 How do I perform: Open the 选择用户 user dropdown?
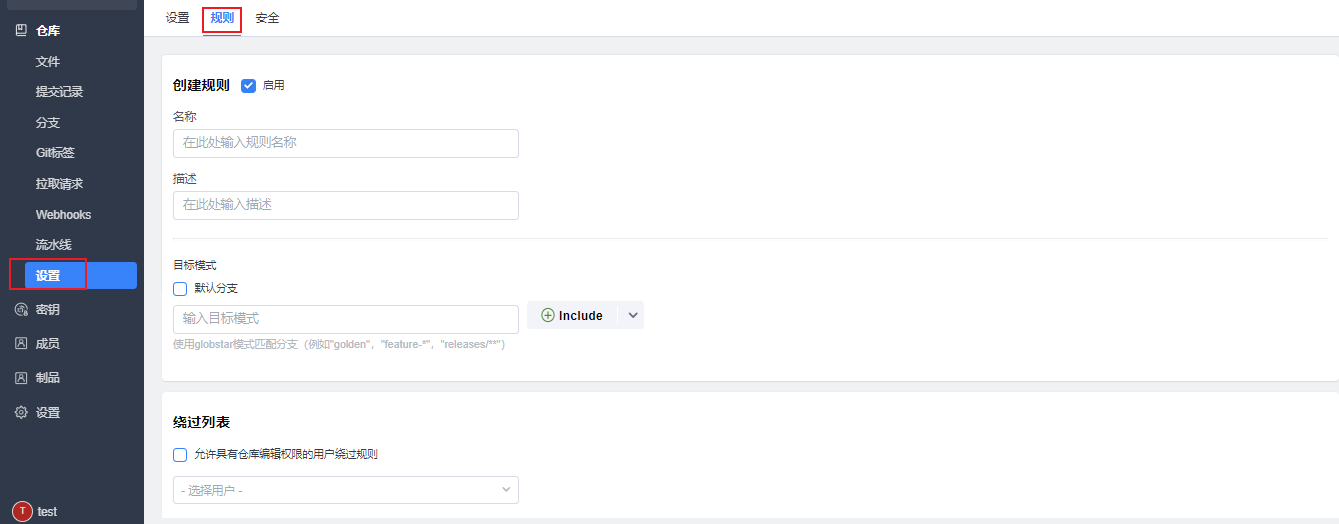coord(345,490)
